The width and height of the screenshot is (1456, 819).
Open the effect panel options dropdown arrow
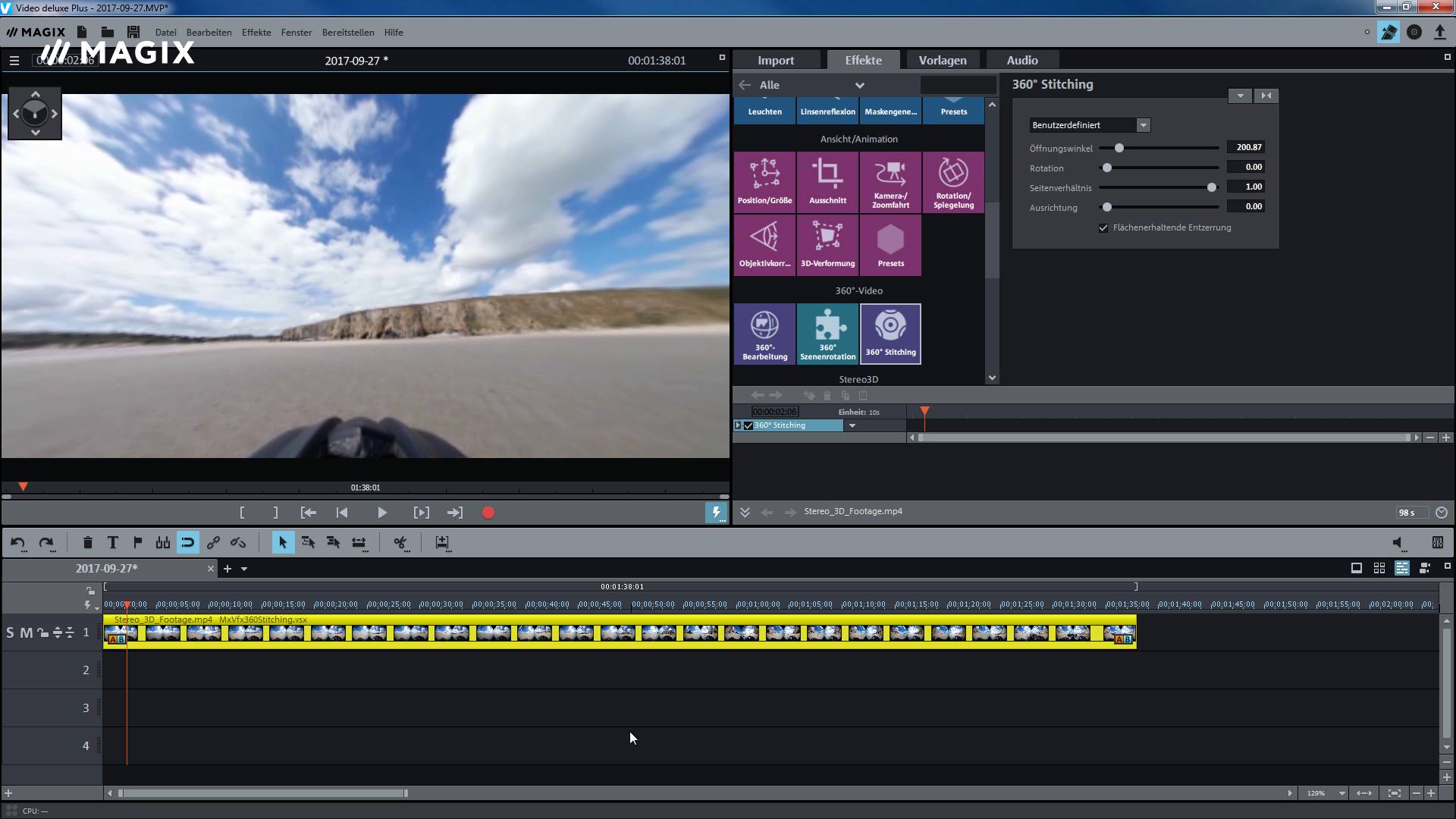(1240, 96)
